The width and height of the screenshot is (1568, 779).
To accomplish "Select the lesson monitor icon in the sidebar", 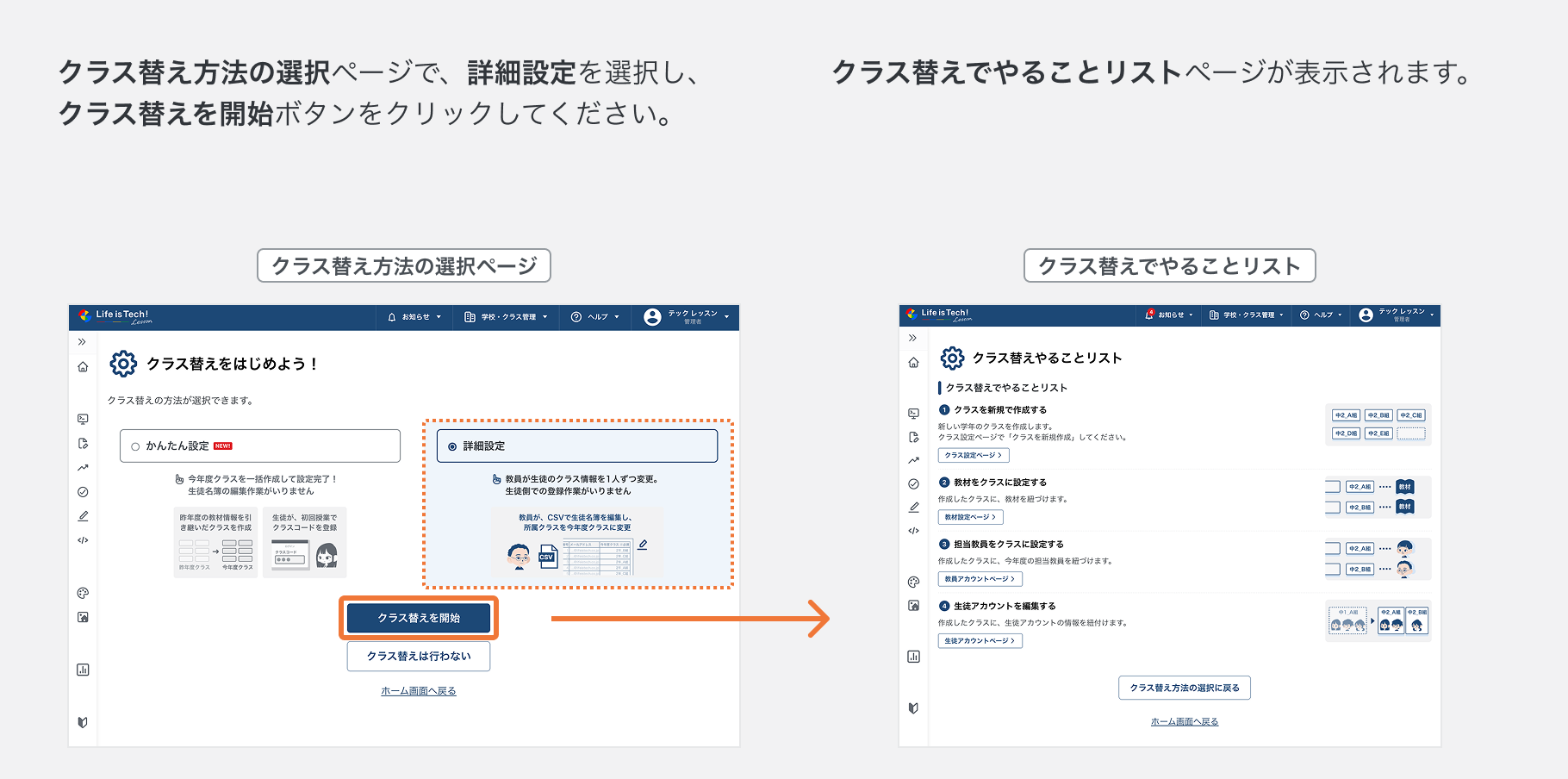I will coord(83,420).
